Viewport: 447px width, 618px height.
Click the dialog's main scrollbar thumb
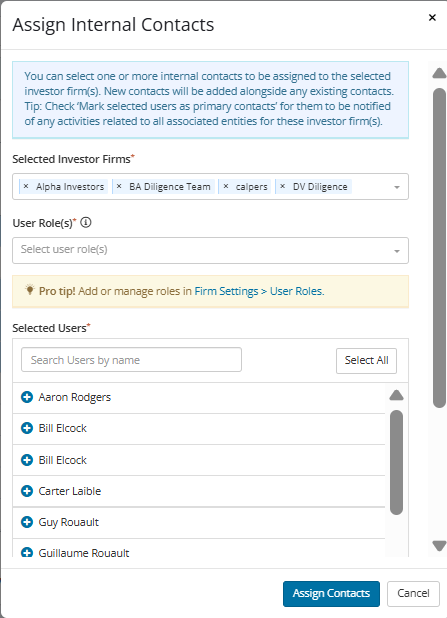point(439,248)
